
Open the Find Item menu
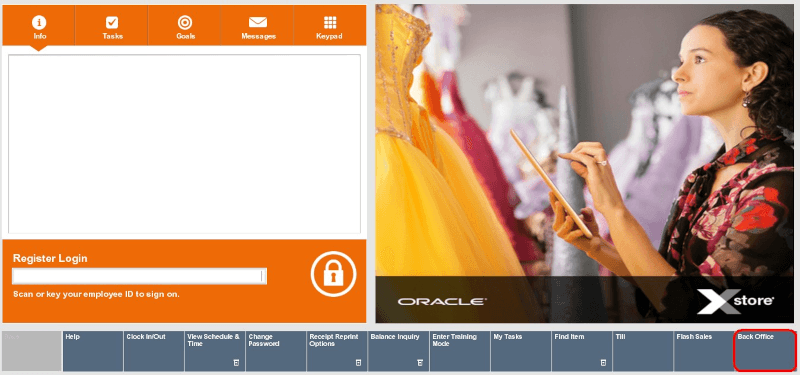click(x=582, y=351)
